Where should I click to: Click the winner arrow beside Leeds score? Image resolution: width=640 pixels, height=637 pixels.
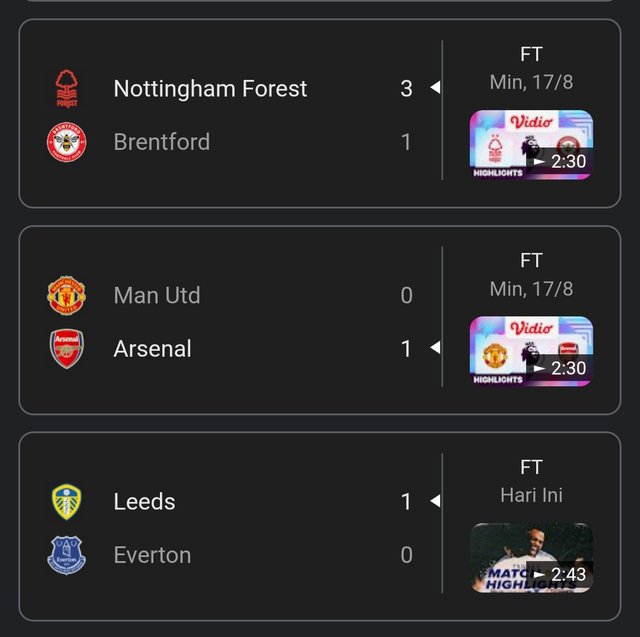(435, 500)
